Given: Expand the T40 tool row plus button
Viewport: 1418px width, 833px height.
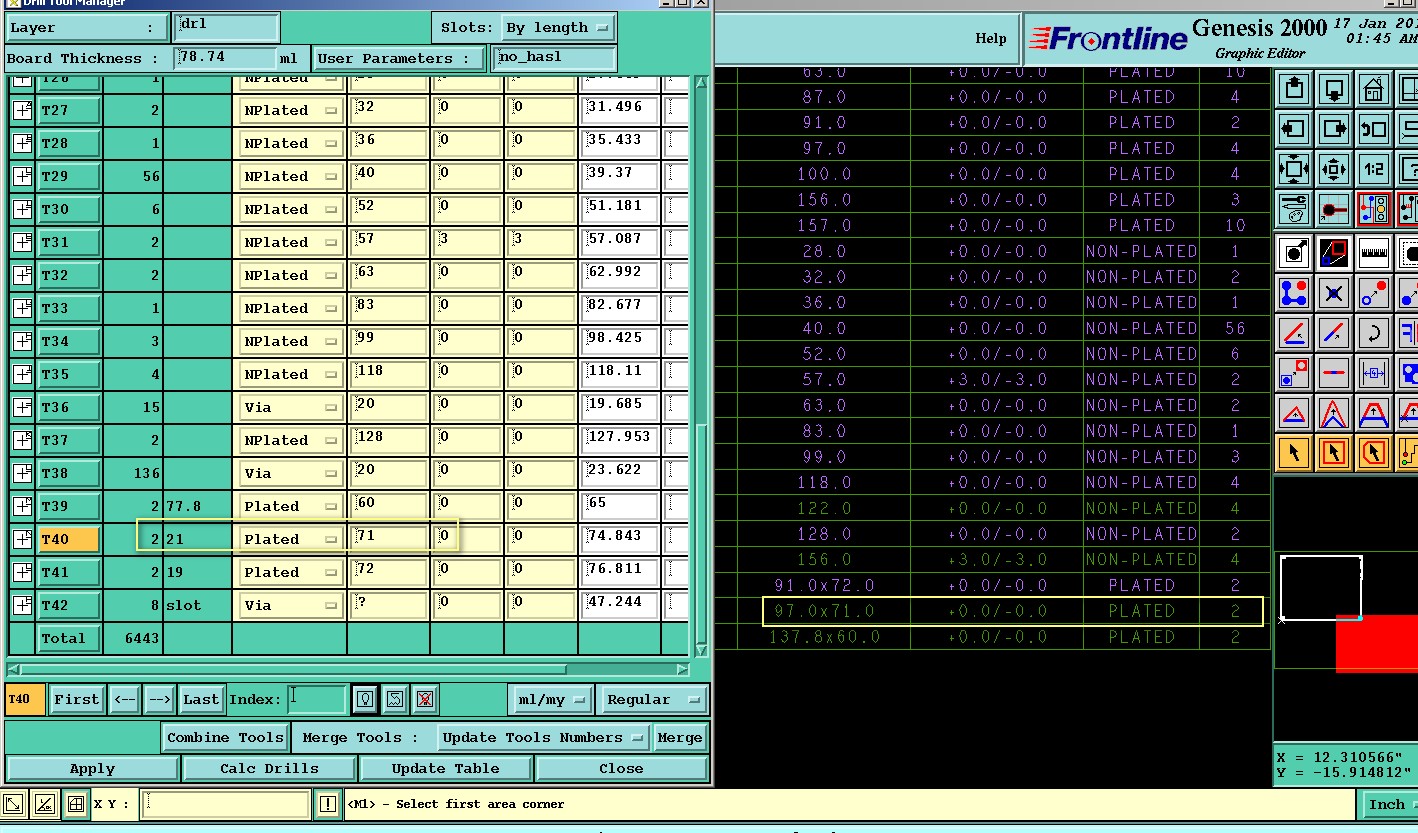Looking at the screenshot, I should click(22, 539).
